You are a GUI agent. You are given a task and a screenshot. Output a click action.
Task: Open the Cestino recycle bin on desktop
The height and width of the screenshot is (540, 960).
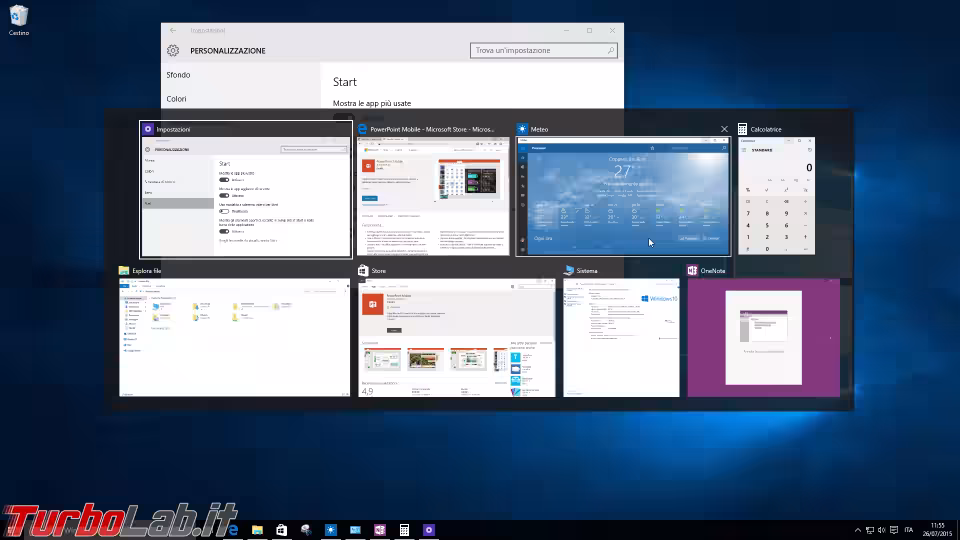[x=18, y=20]
